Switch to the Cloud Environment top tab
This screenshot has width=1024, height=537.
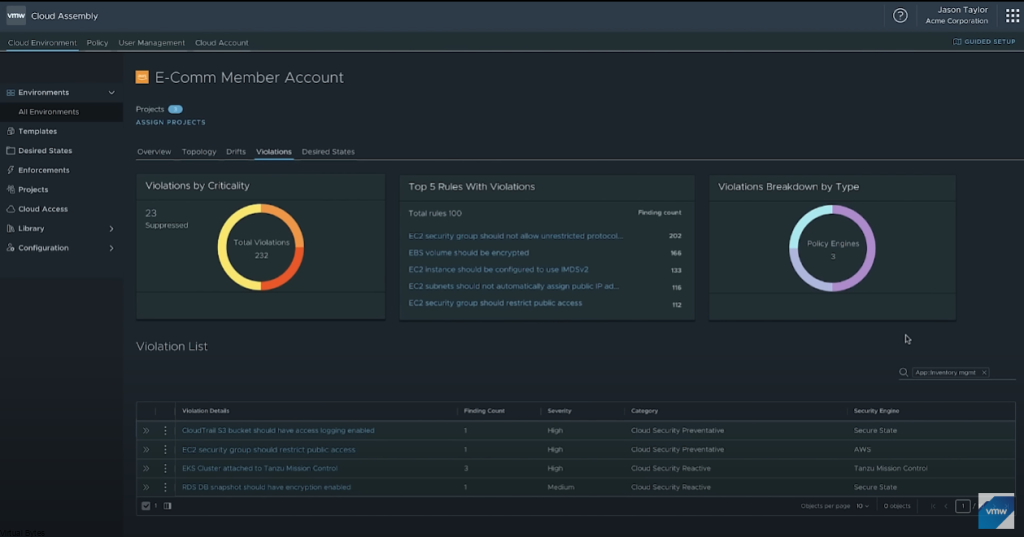(x=42, y=42)
